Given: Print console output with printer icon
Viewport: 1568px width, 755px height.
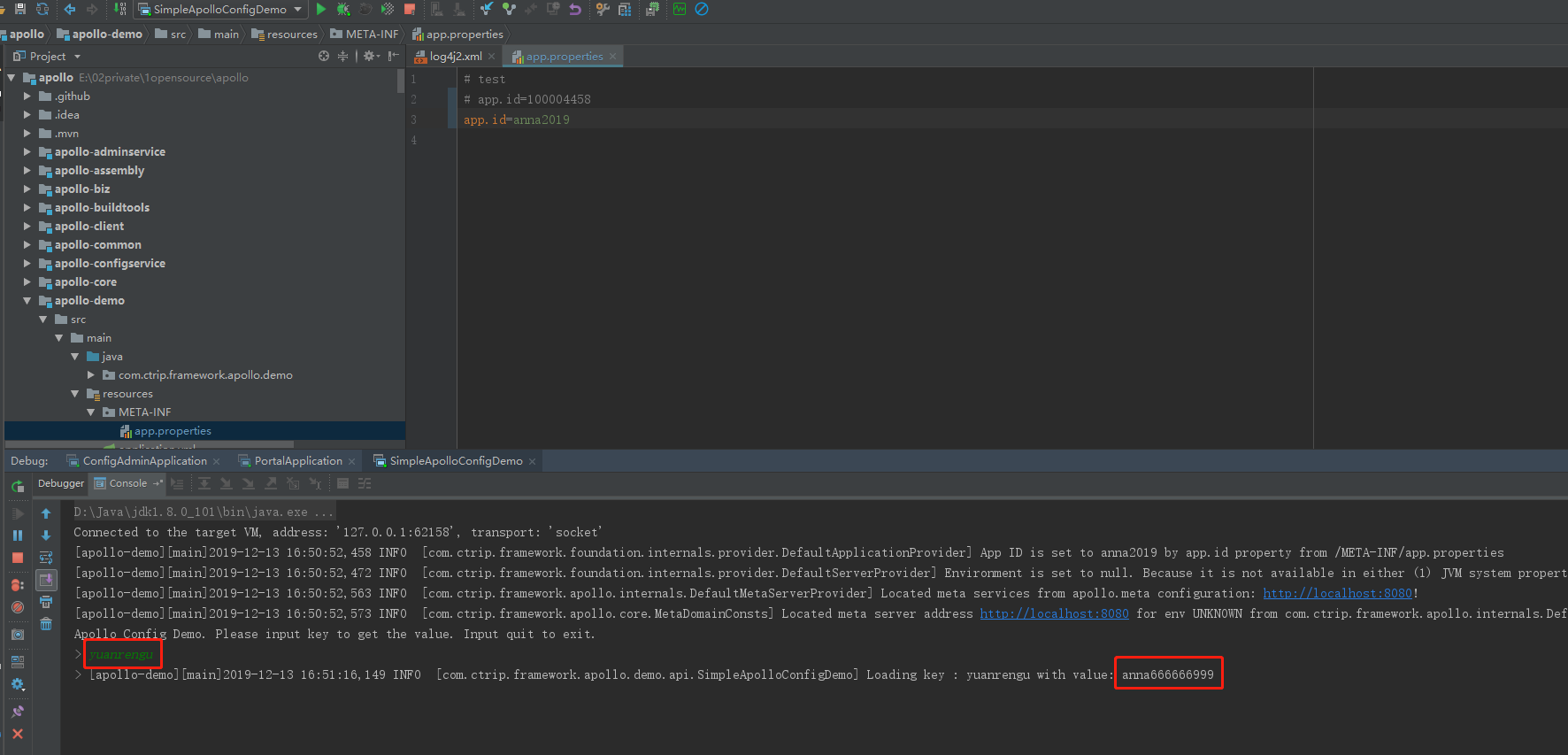Looking at the screenshot, I should [46, 602].
